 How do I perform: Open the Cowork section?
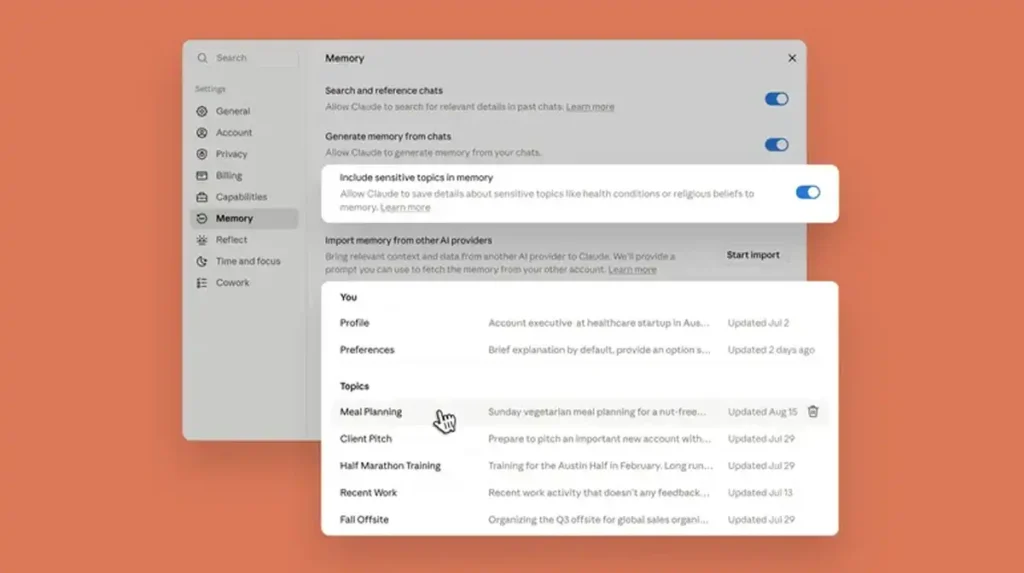244,283
